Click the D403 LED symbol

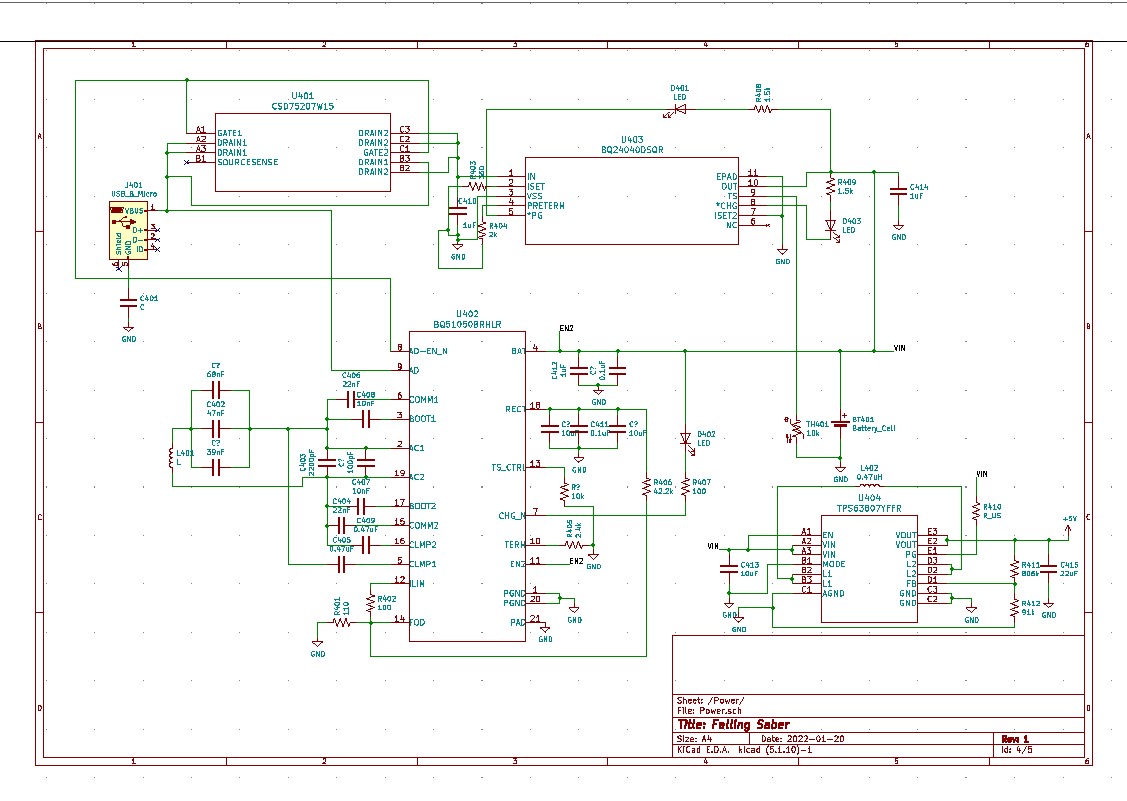[829, 227]
